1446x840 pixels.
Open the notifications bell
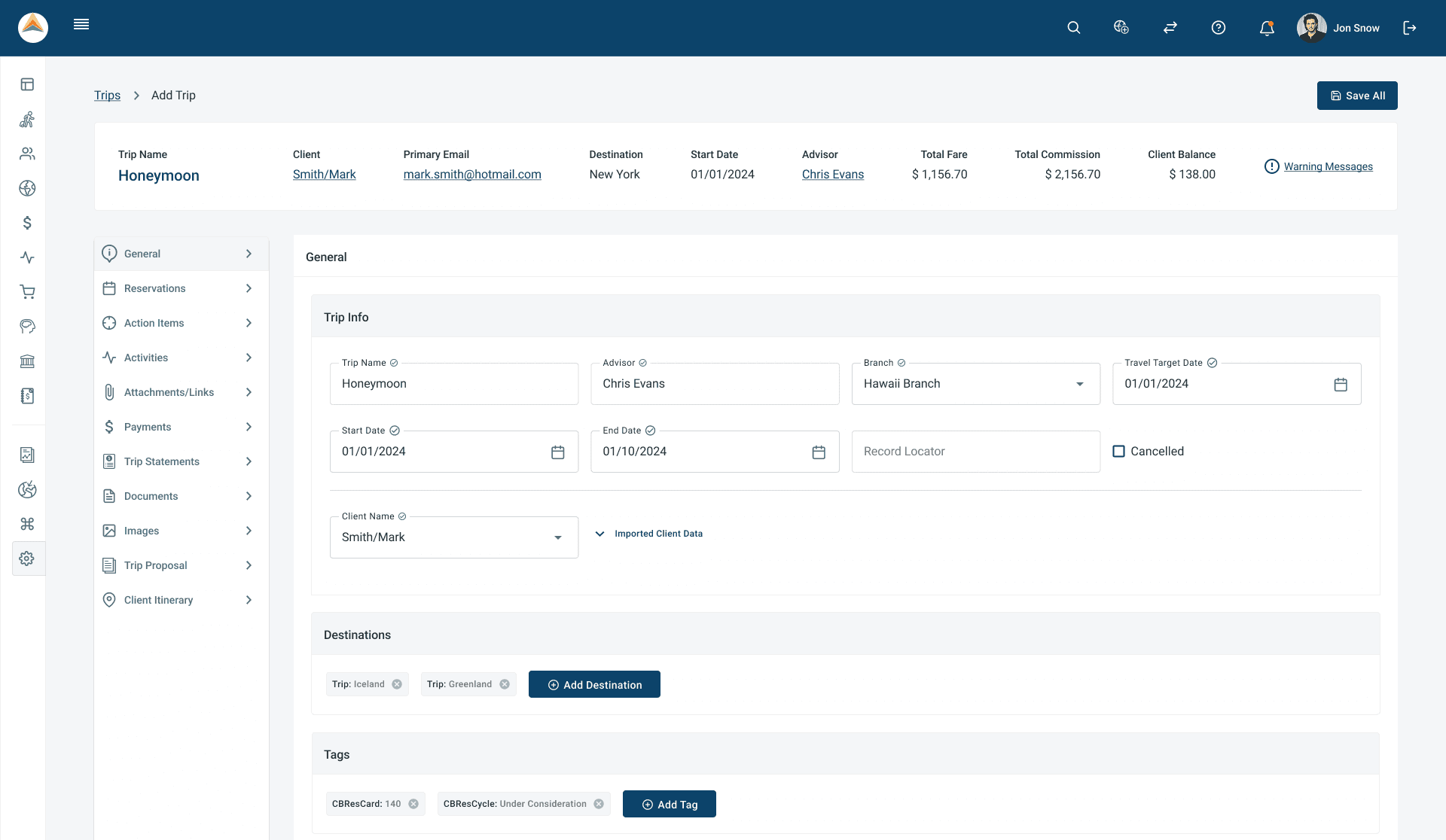click(x=1267, y=28)
